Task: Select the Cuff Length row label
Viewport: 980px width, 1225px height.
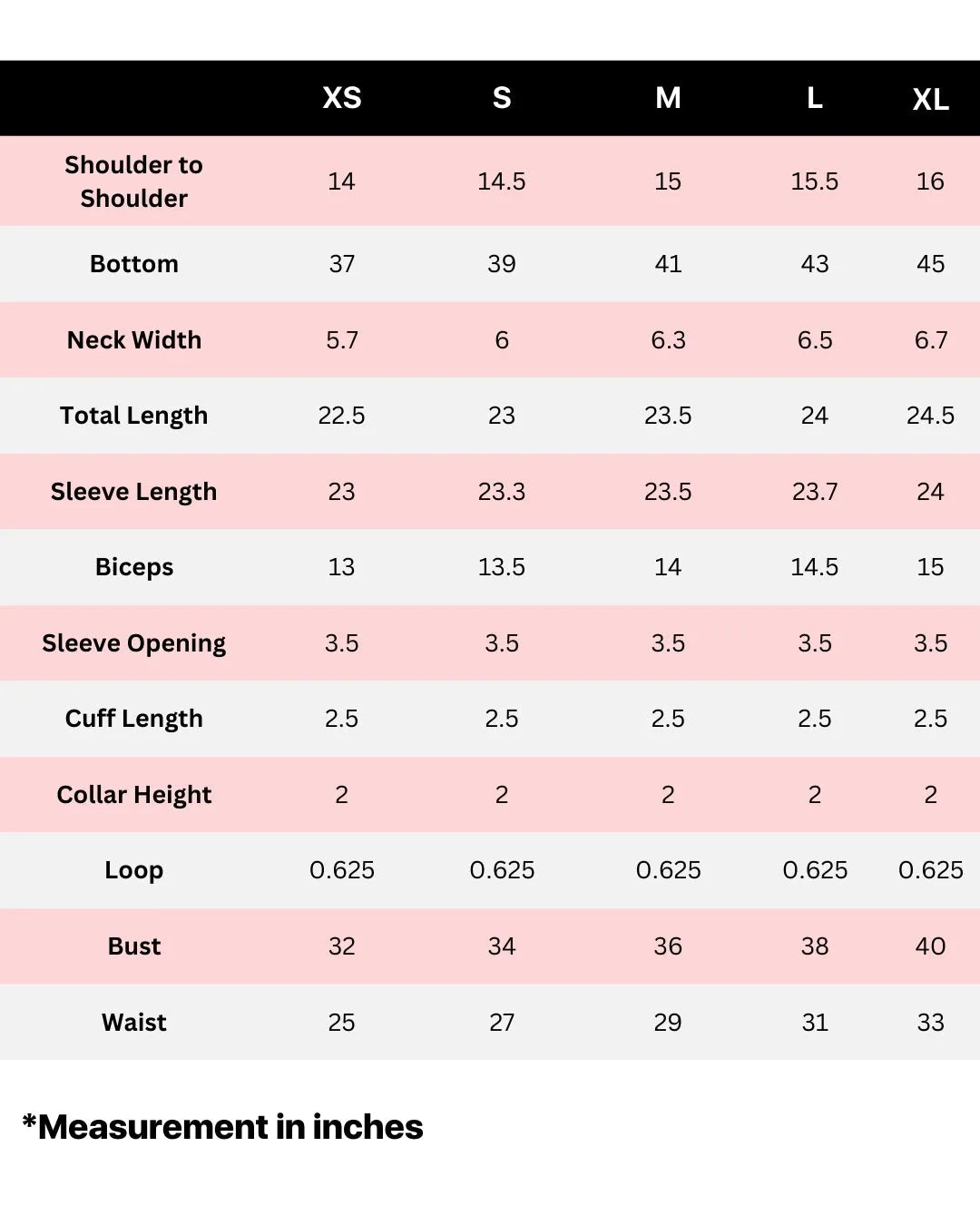Action: [134, 719]
